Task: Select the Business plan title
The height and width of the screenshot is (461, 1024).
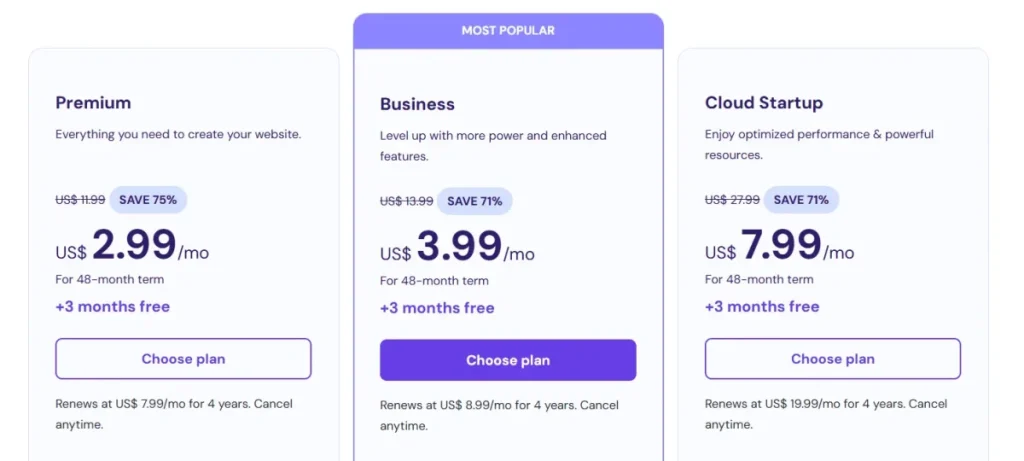Action: pyautogui.click(x=417, y=104)
